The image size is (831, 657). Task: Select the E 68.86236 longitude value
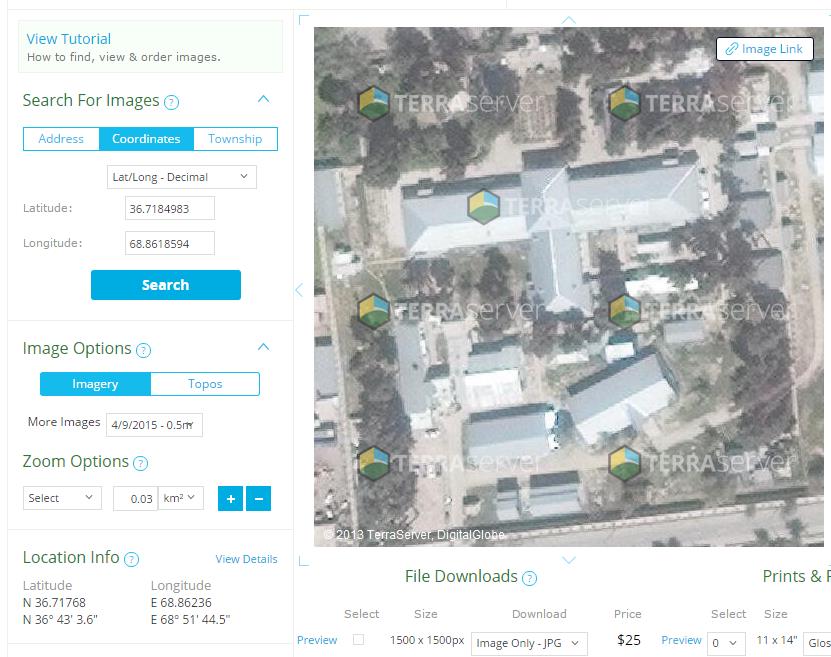[x=181, y=602]
